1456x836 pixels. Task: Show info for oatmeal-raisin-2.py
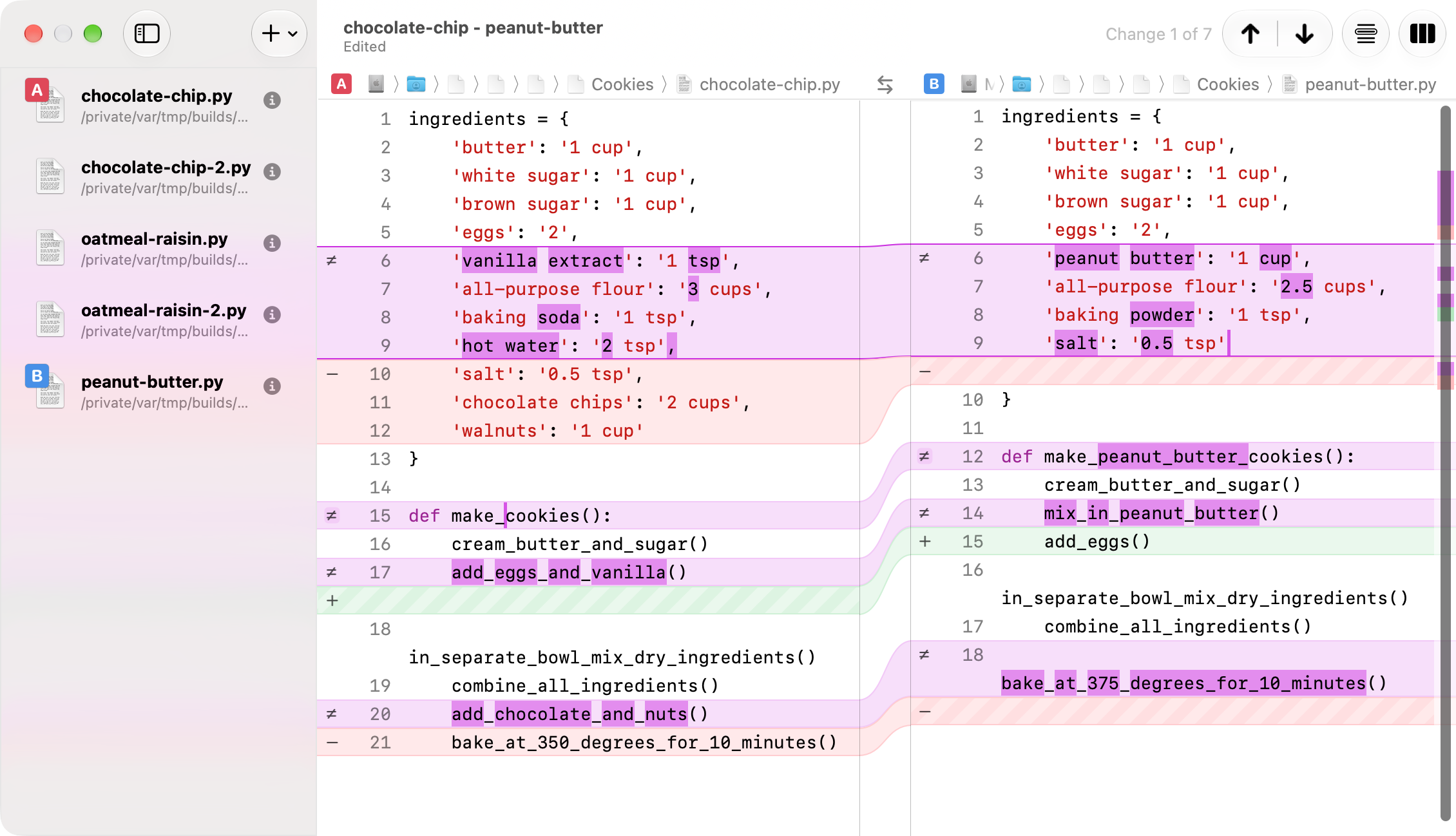pos(273,315)
